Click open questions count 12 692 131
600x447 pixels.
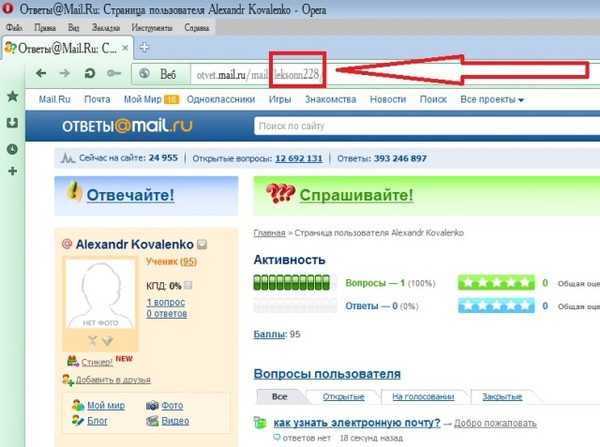pos(299,158)
